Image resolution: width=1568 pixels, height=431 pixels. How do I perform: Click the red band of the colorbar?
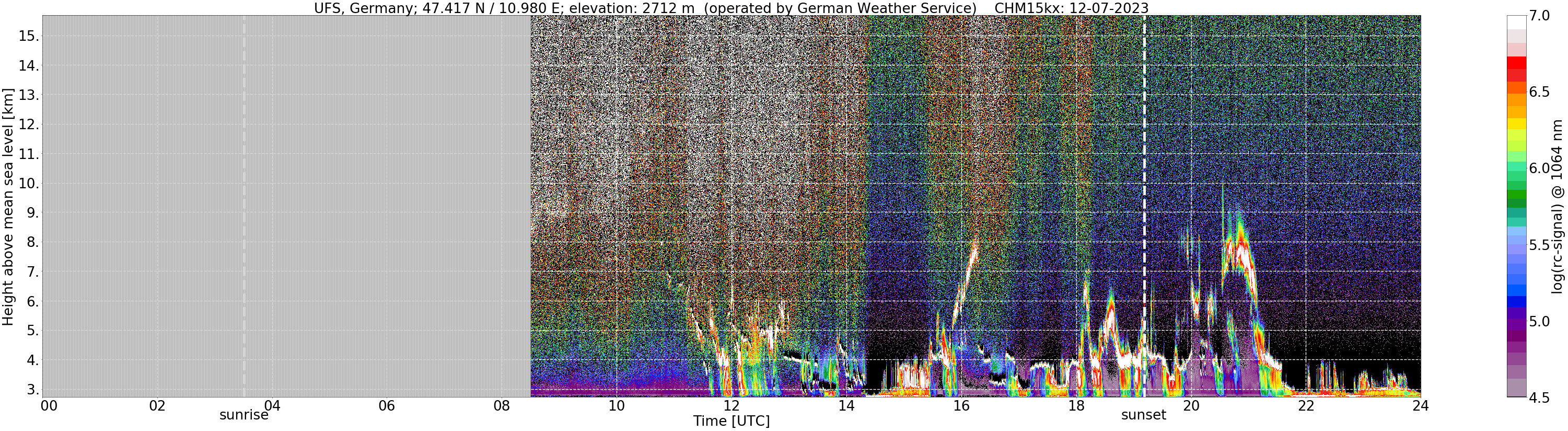click(x=1516, y=63)
